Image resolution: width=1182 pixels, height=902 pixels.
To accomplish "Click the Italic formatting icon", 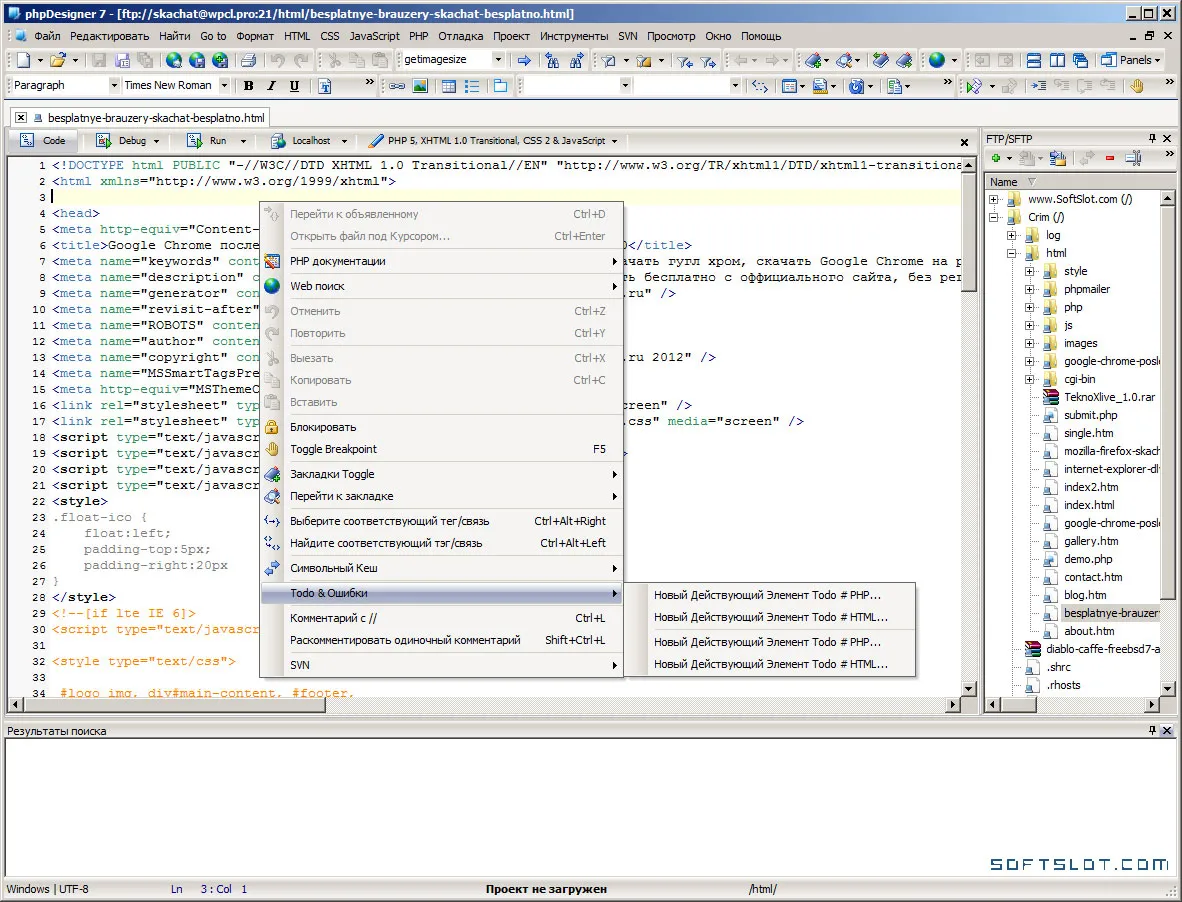I will [x=271, y=86].
